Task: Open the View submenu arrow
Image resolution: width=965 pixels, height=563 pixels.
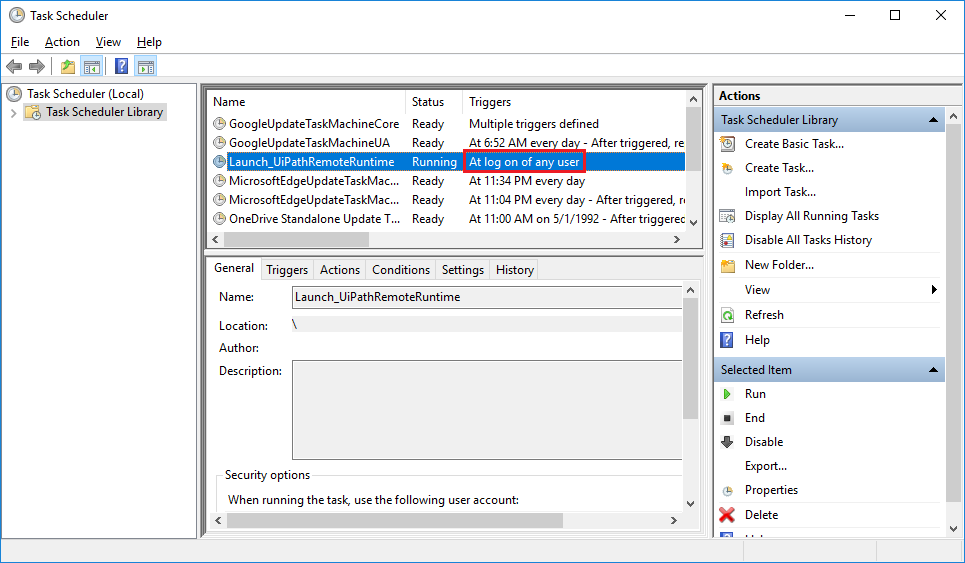Action: (934, 290)
